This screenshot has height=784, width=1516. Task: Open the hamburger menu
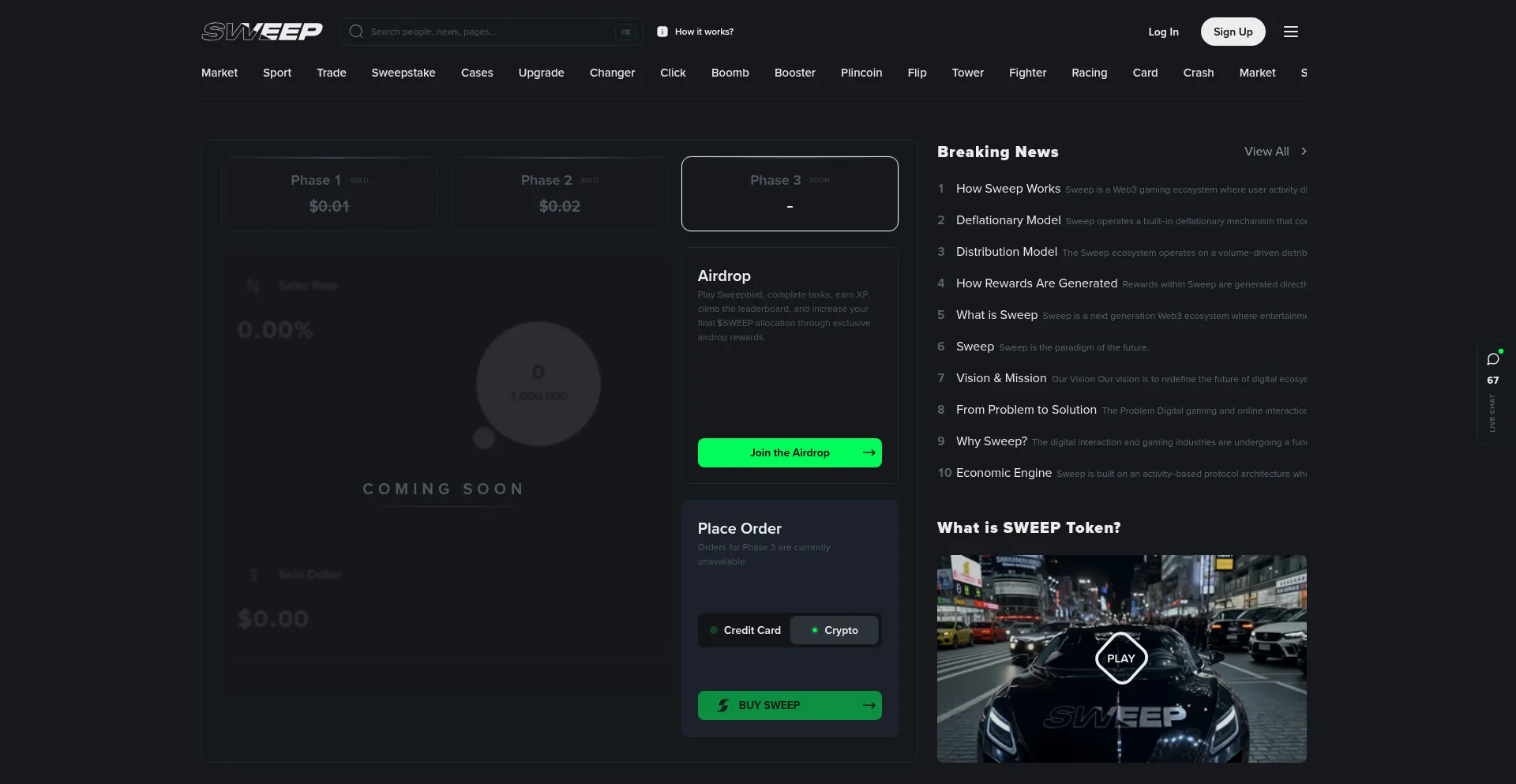click(x=1291, y=32)
